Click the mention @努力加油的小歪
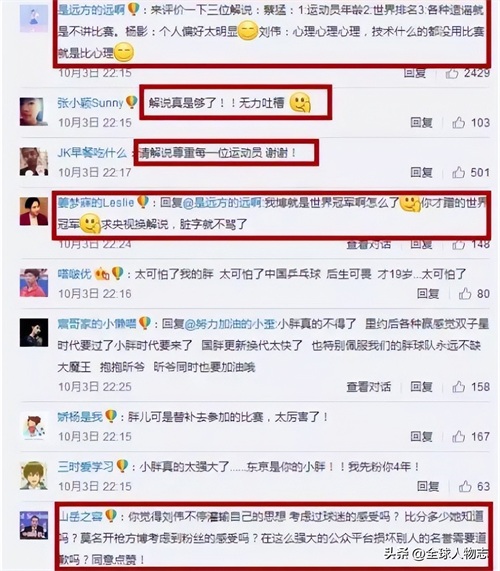This screenshot has height=571, width=500. [x=231, y=324]
